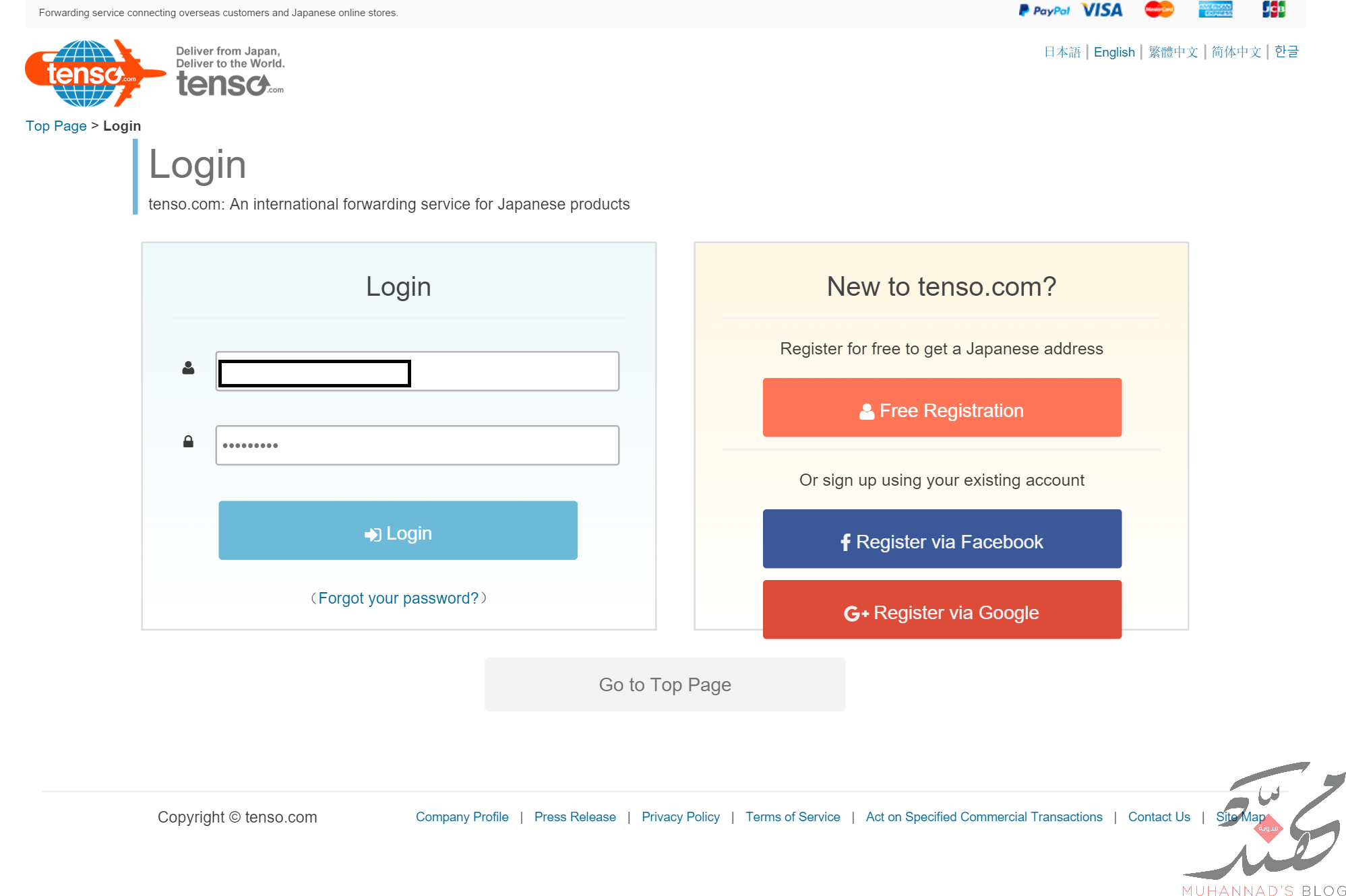Click the American Express card icon
This screenshot has height=896, width=1346.
[x=1215, y=9]
